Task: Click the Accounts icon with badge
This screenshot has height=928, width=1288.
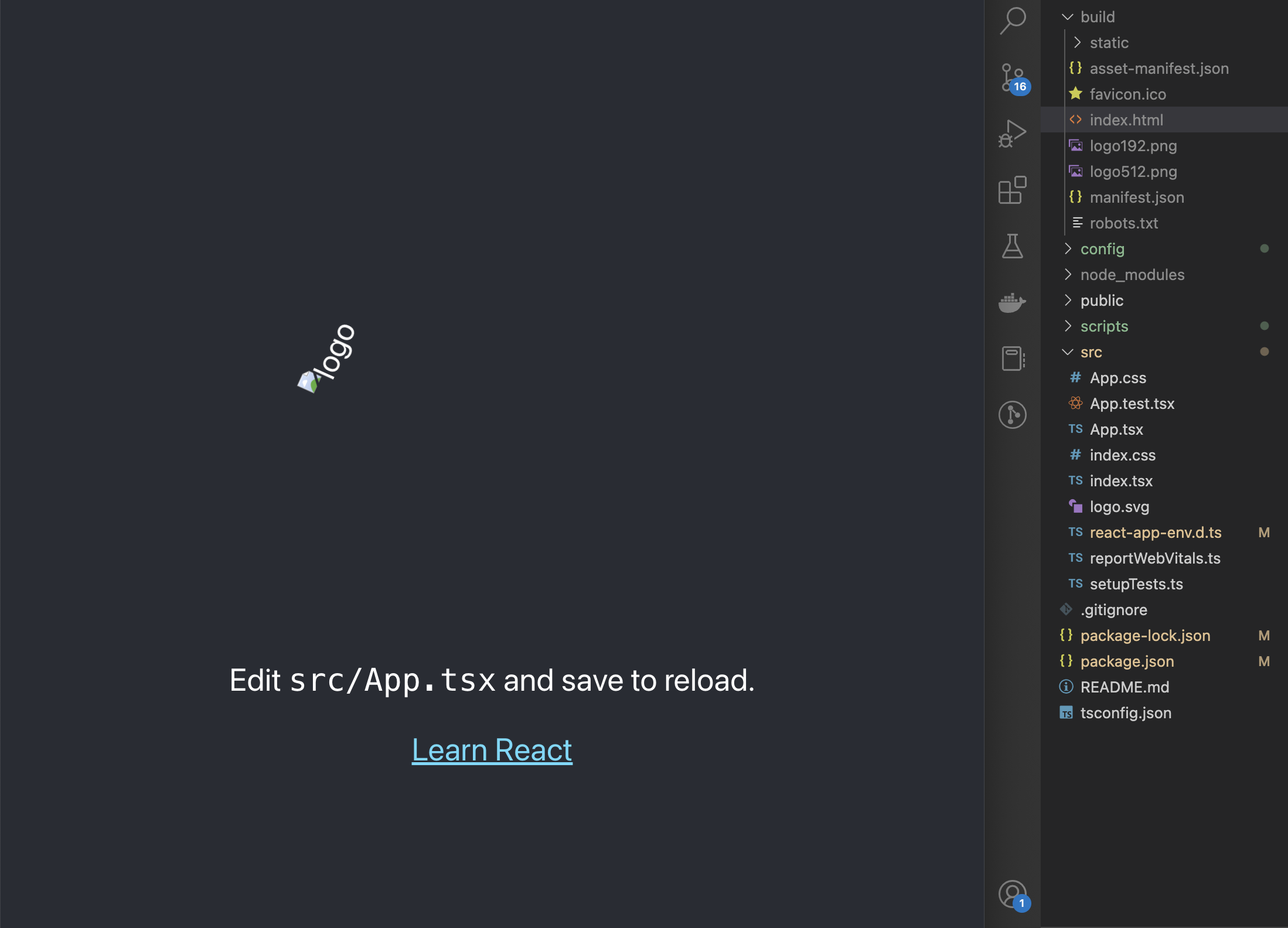Action: (1012, 895)
